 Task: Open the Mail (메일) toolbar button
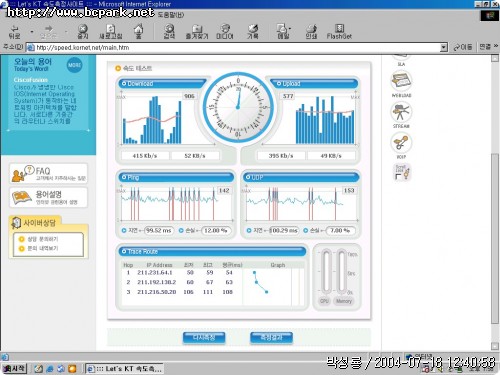tap(283, 32)
